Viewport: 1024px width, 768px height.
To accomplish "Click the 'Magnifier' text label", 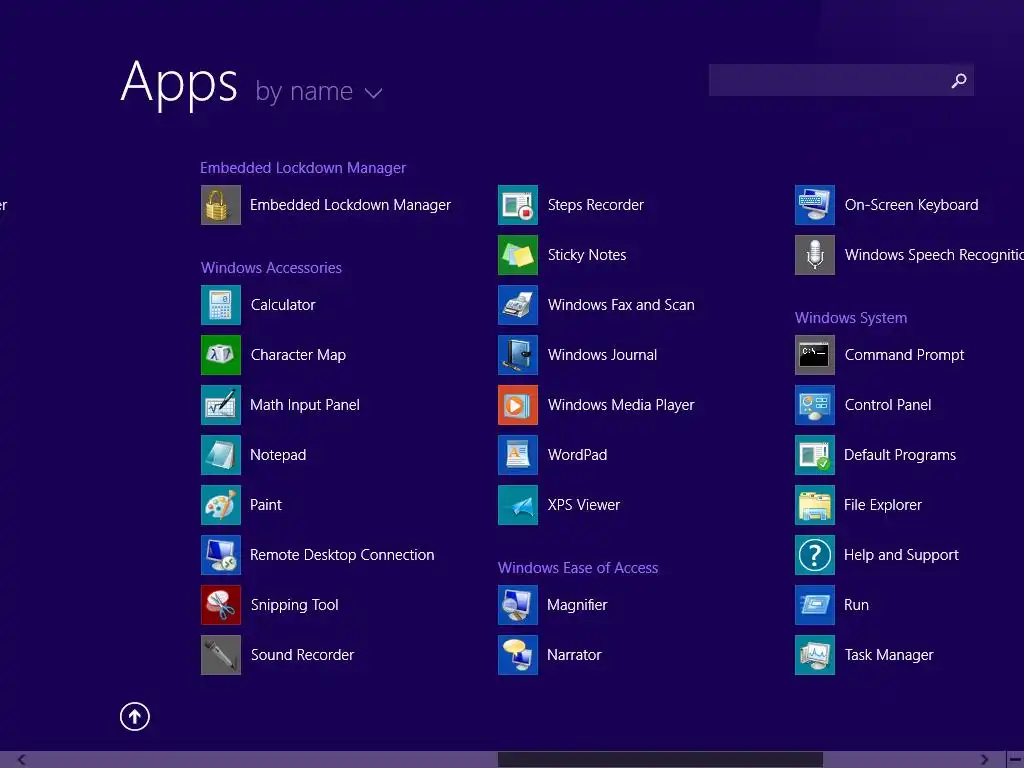I will tap(577, 605).
